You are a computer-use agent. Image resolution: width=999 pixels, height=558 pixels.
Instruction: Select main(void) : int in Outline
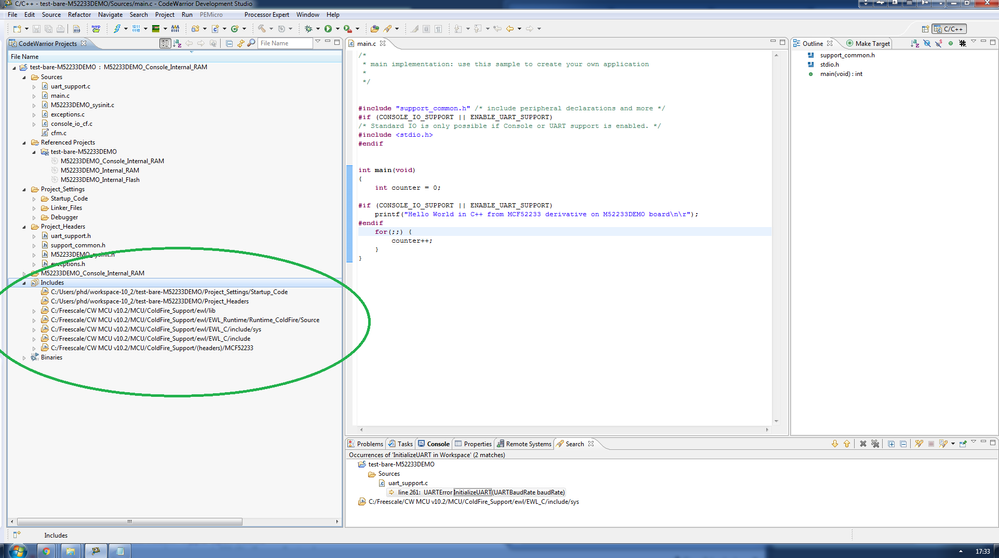pos(840,74)
